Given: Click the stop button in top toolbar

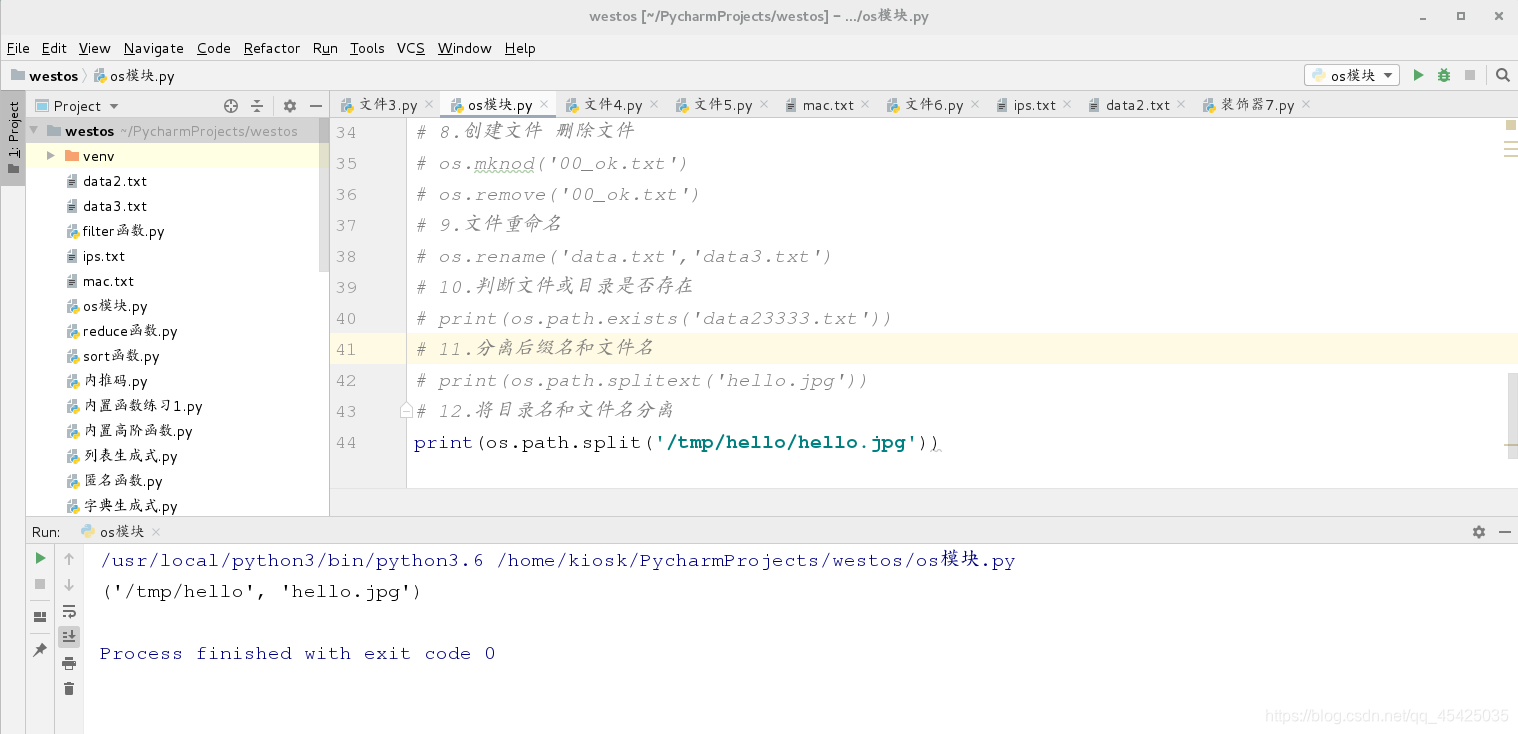Looking at the screenshot, I should 1470,75.
